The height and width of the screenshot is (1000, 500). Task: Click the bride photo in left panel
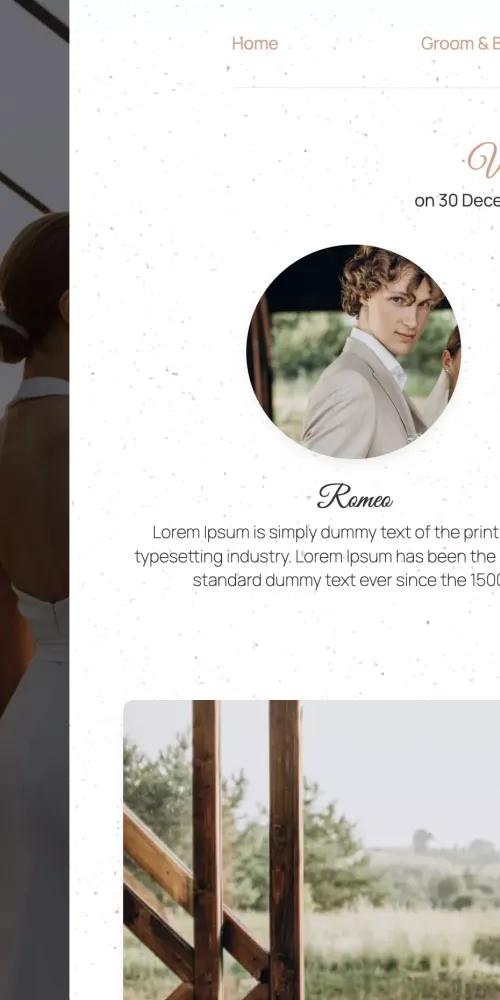(x=34, y=500)
